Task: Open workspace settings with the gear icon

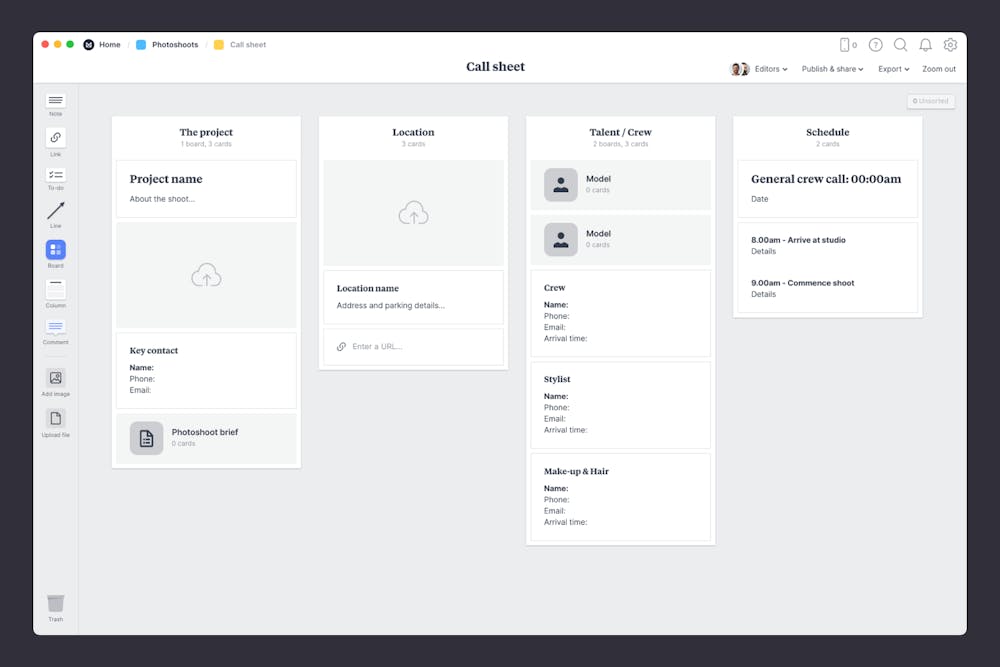Action: (950, 45)
